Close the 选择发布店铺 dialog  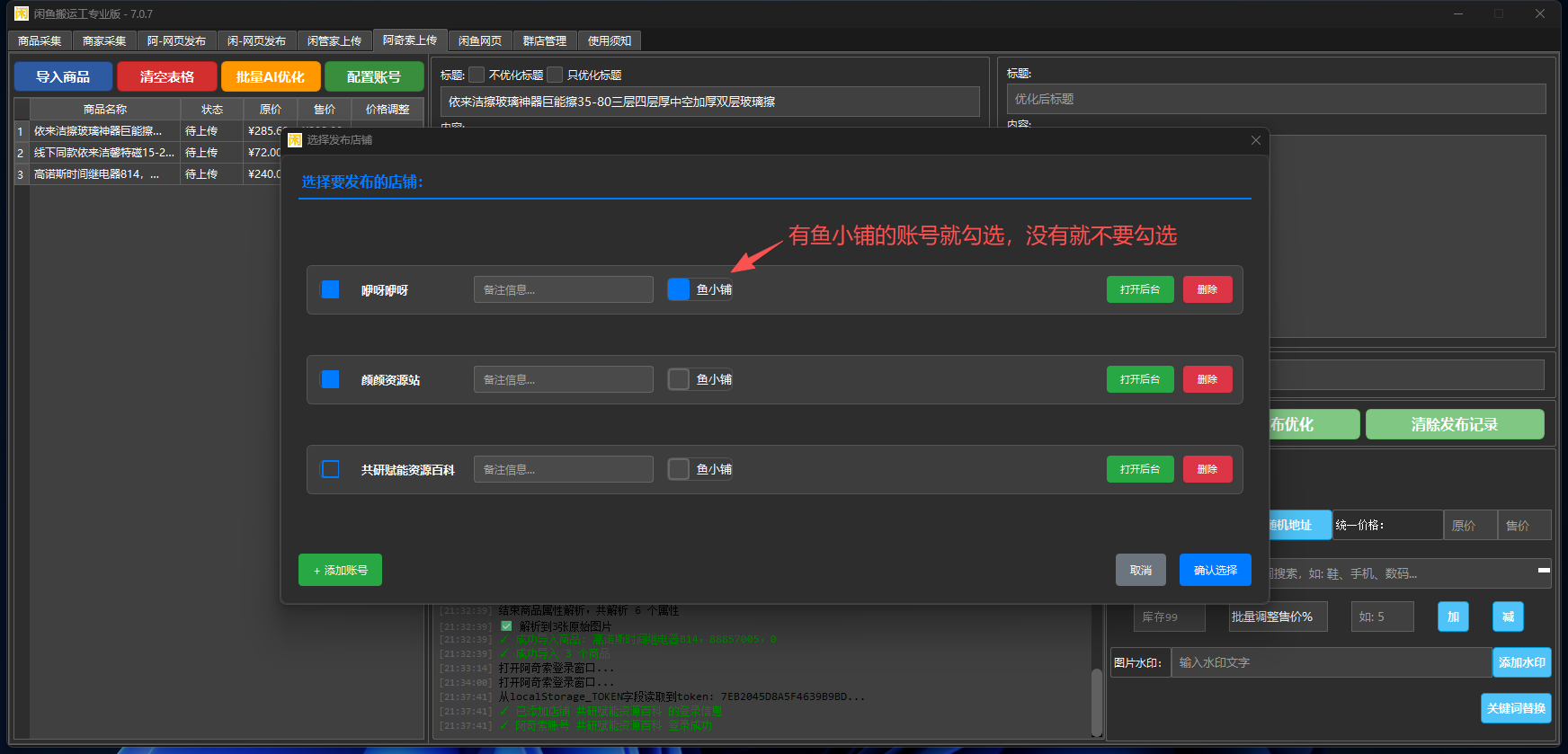pos(1255,140)
